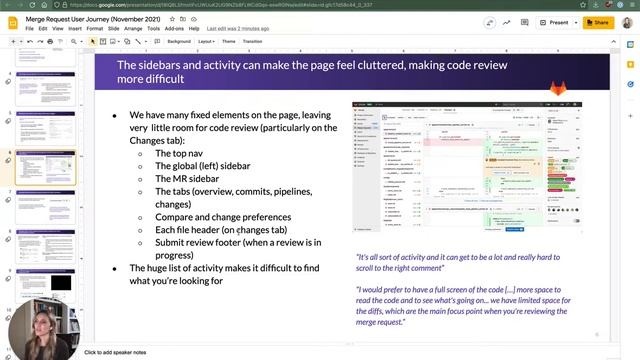This screenshot has width=640, height=360.
Task: Open the line type dropdown arrow
Action: tap(146, 42)
